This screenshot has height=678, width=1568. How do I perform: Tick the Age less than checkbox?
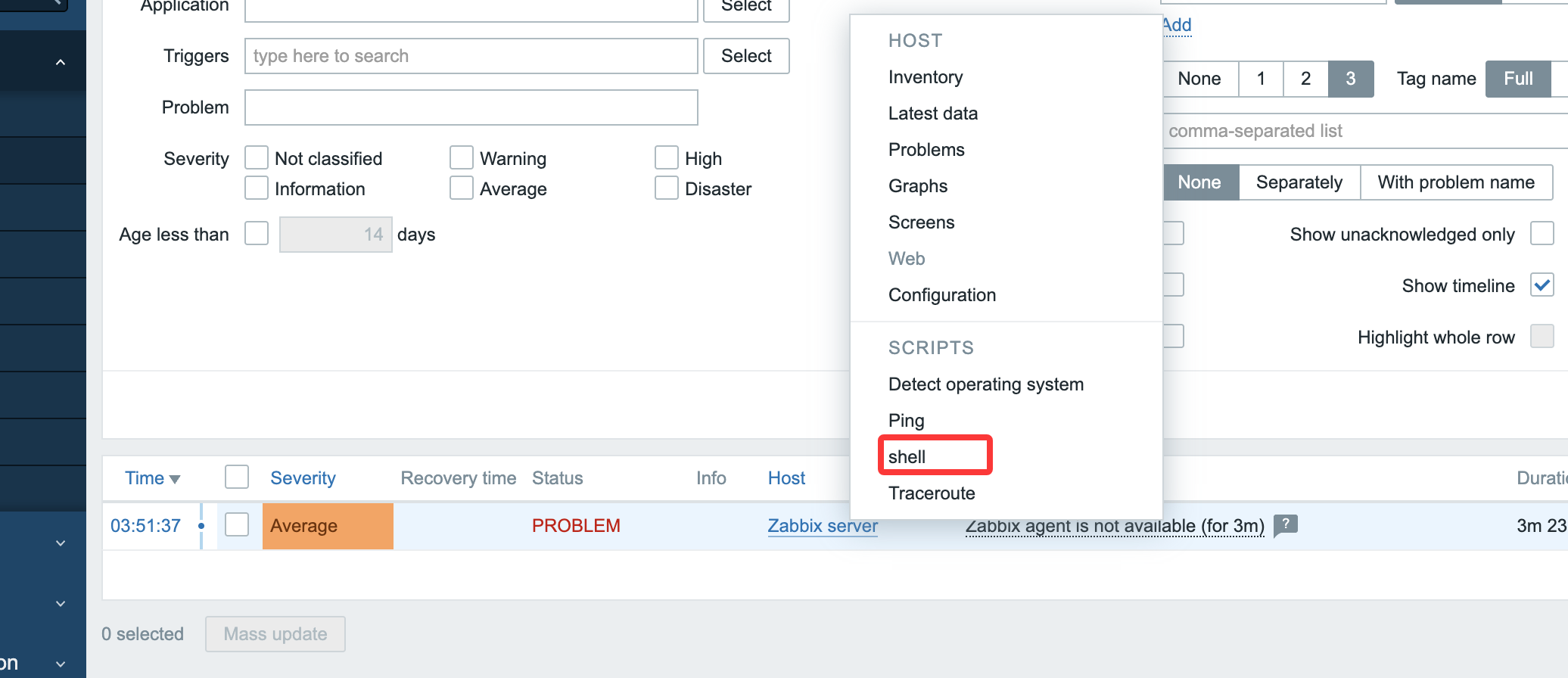click(x=257, y=234)
